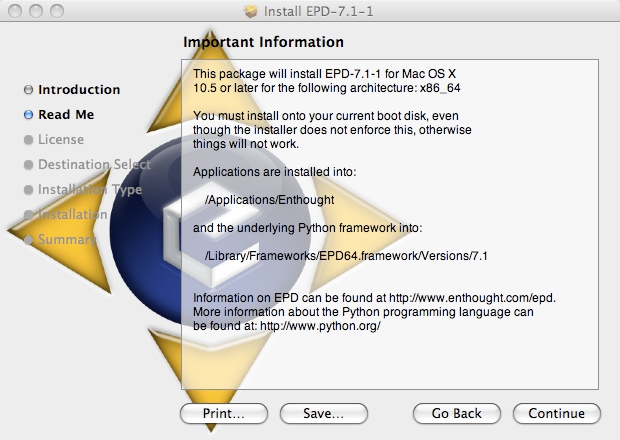Click the Continue button
620x440 pixels.
[557, 414]
